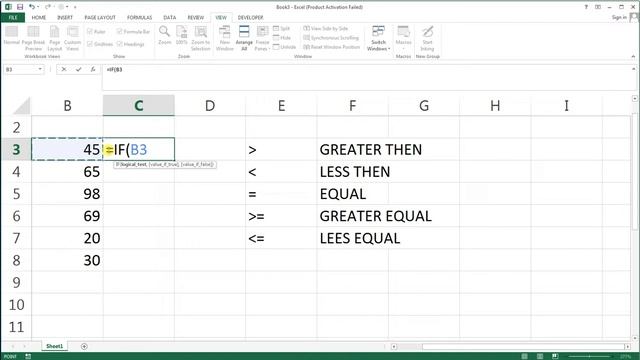Open Insert Function (fx)
The height and width of the screenshot is (360, 640).
[93, 69]
